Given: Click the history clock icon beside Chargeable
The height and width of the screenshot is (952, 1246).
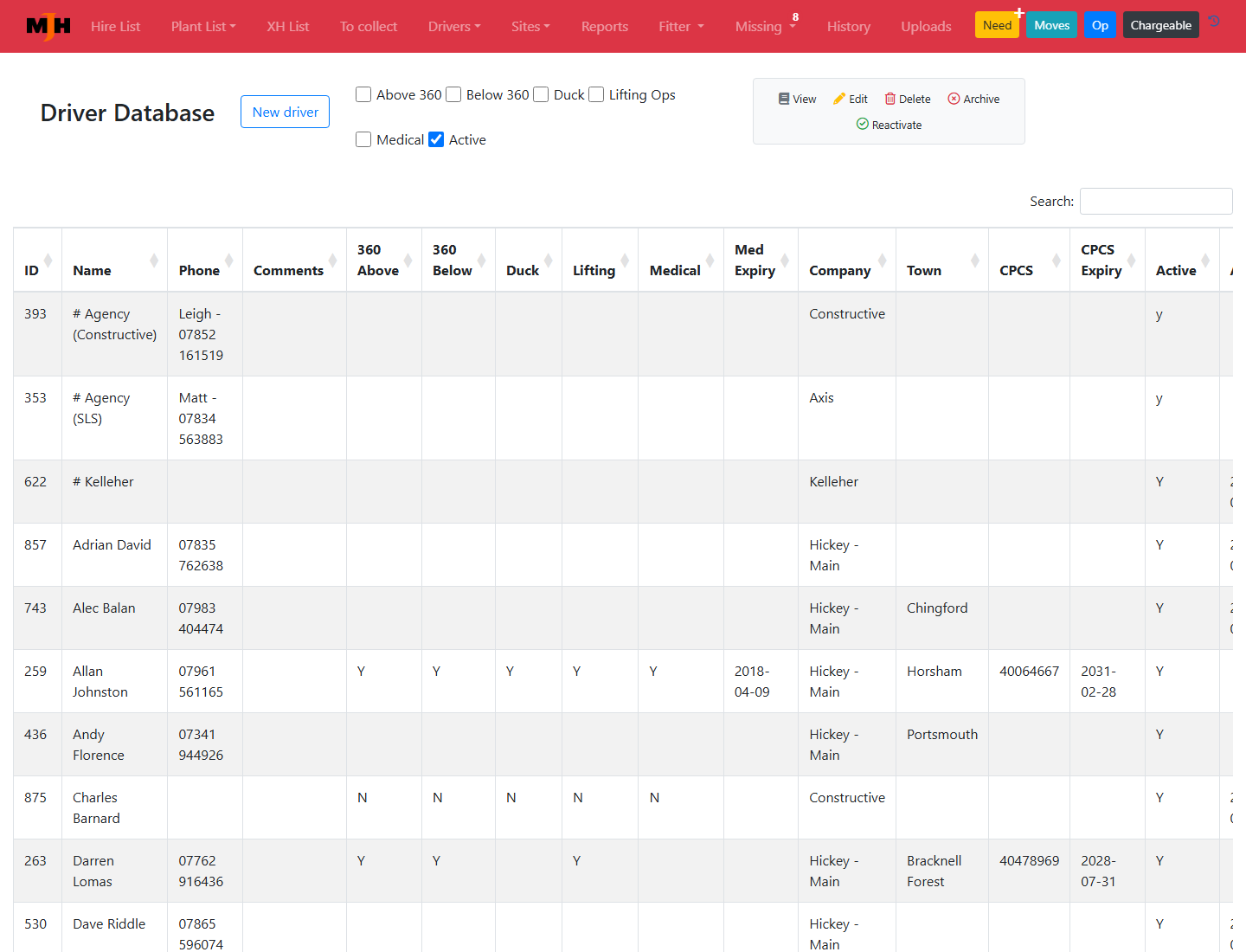Looking at the screenshot, I should tap(1215, 21).
